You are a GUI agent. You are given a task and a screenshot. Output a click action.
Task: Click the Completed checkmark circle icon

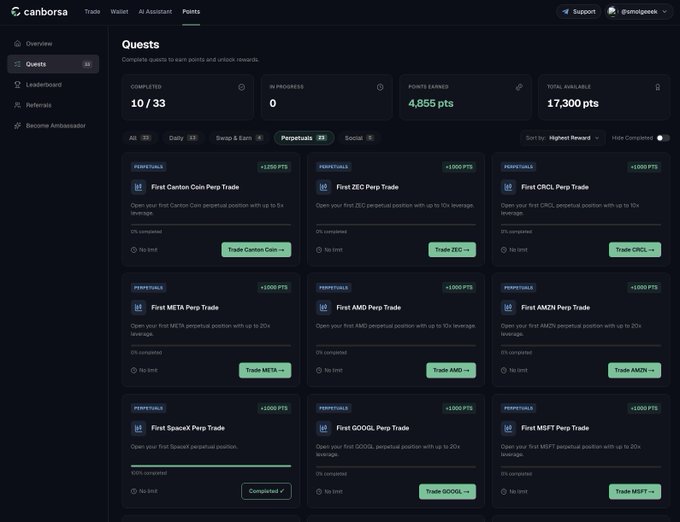click(242, 87)
